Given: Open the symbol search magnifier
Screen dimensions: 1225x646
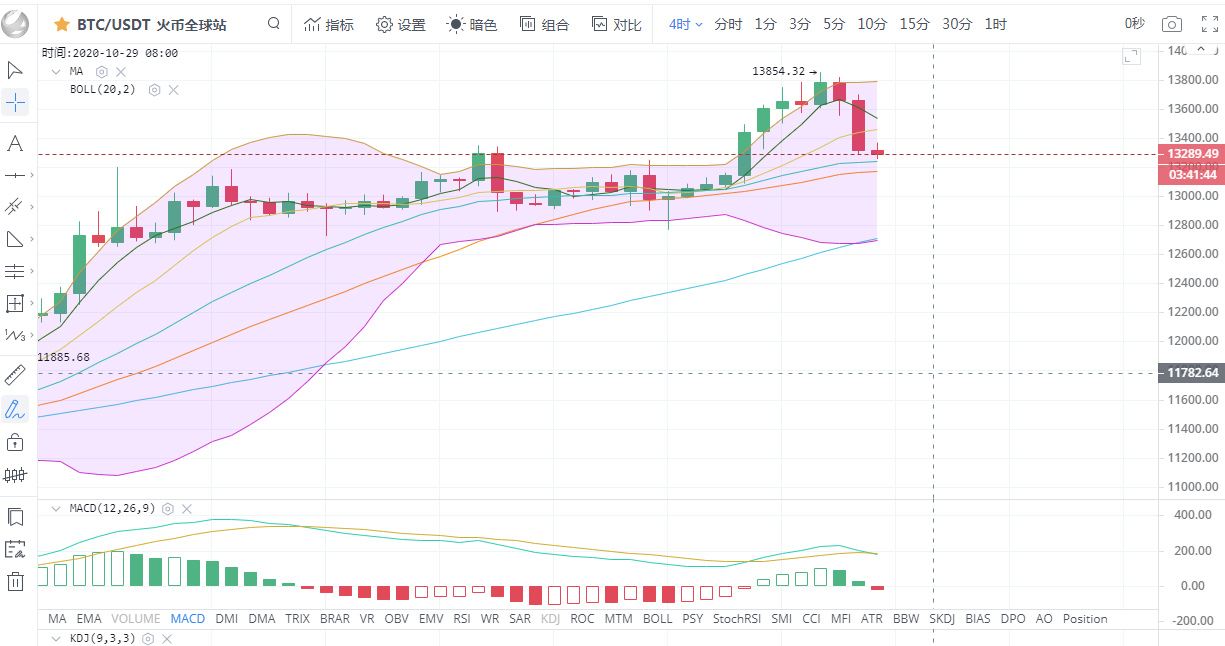Looking at the screenshot, I should point(274,24).
